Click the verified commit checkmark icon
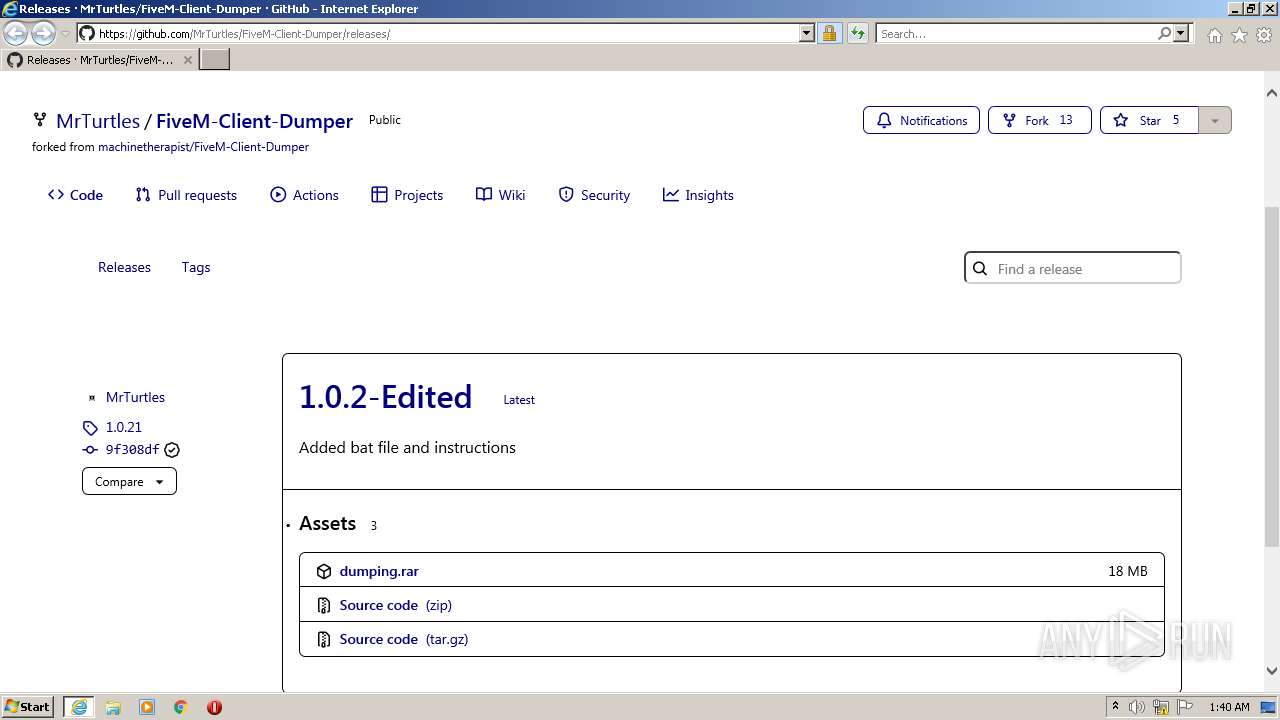 pyautogui.click(x=172, y=450)
